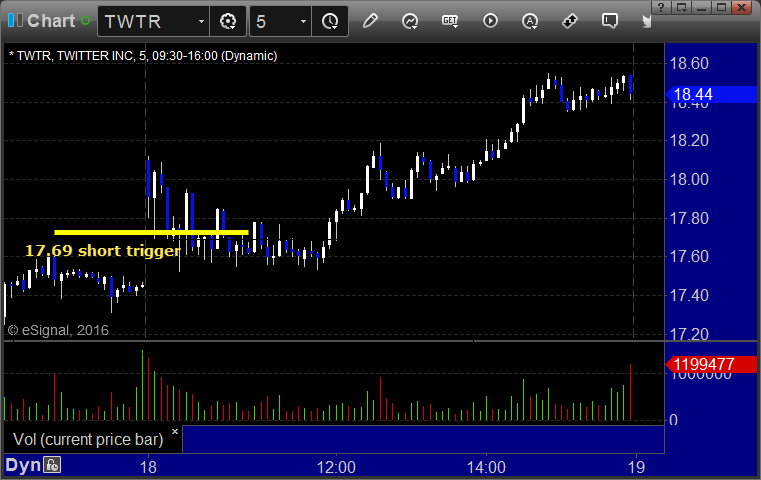Toggle the Dyn lock icon
Screen dimensions: 761x480
click(52, 465)
